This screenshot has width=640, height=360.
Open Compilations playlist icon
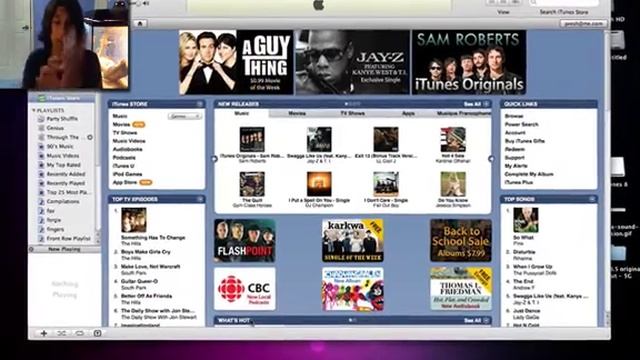click(x=41, y=202)
